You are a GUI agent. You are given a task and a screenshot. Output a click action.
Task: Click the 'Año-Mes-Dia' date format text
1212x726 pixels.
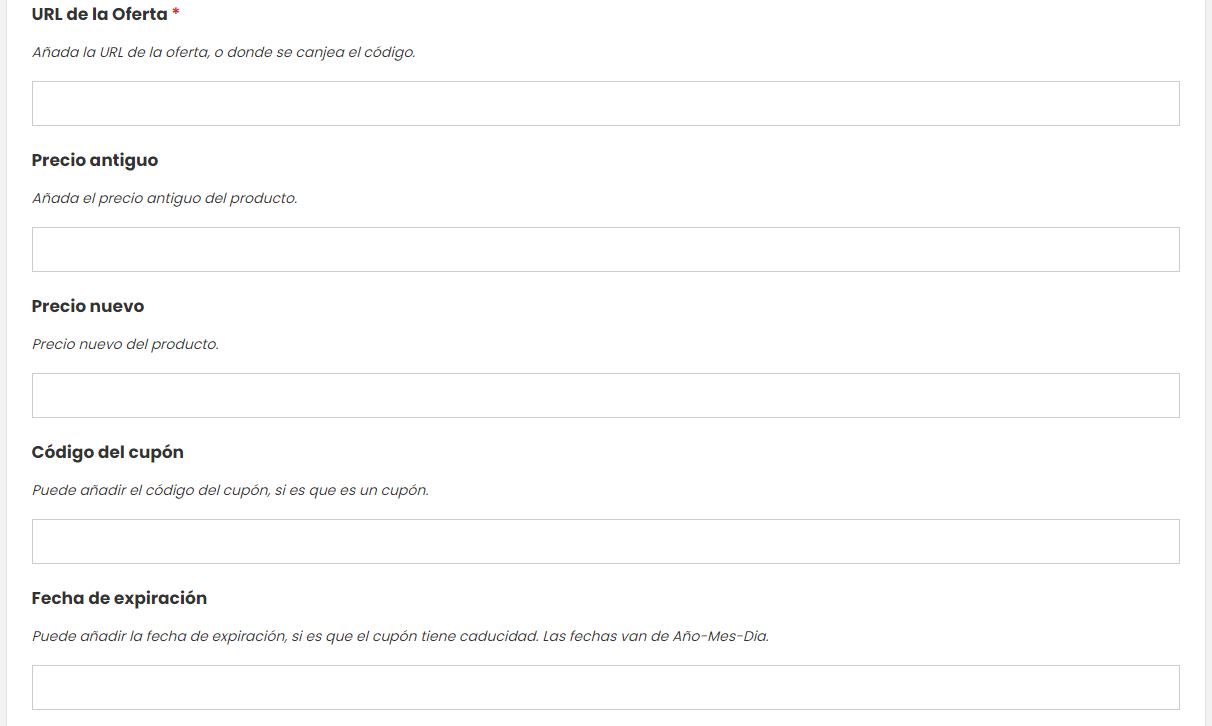(x=719, y=636)
